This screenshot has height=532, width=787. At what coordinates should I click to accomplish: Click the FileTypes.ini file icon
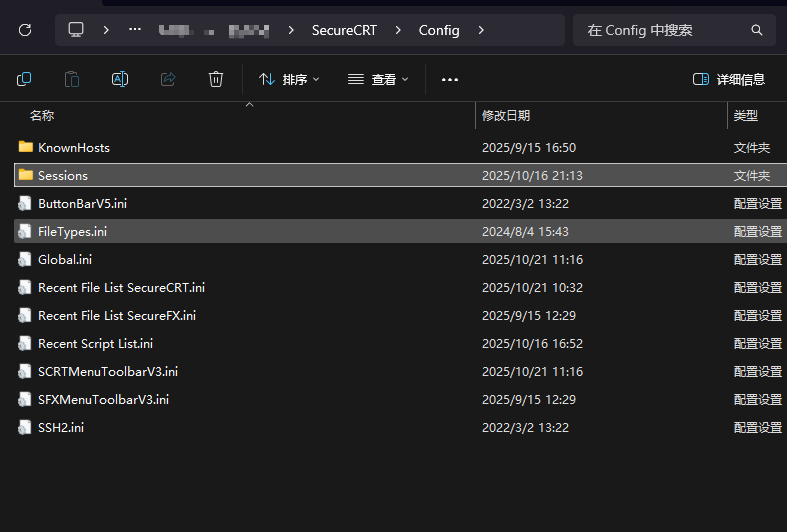click(x=25, y=231)
